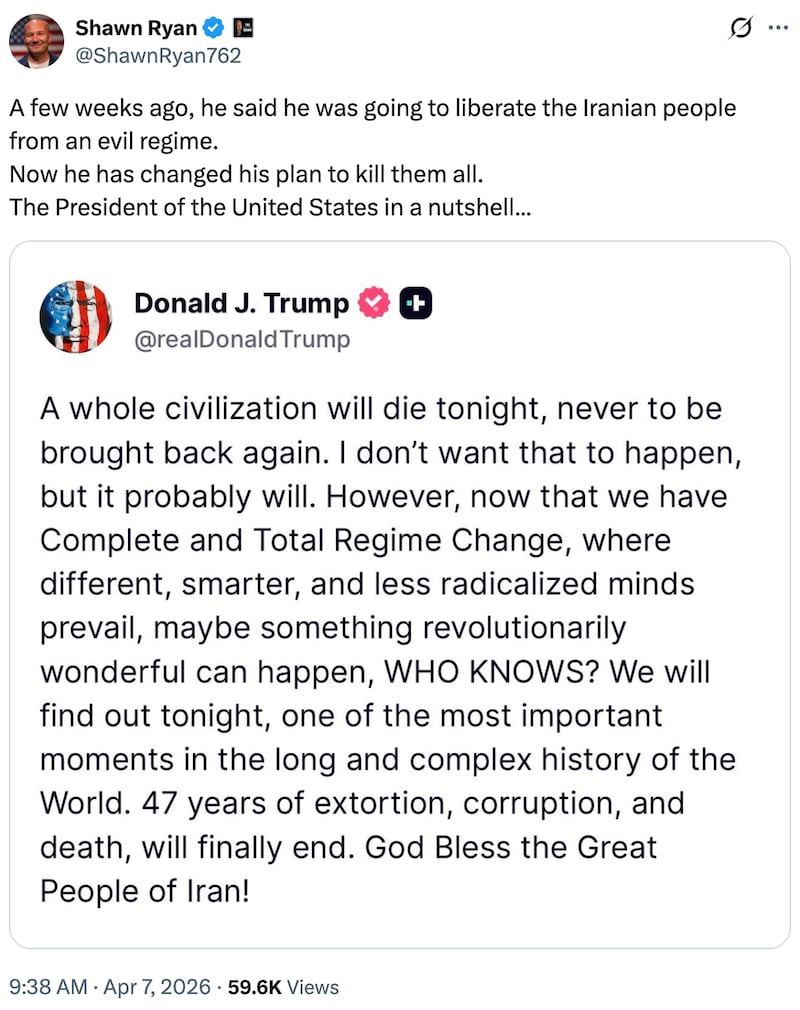The width and height of the screenshot is (800, 1010).
Task: Open the three-dot more options menu
Action: point(777,29)
